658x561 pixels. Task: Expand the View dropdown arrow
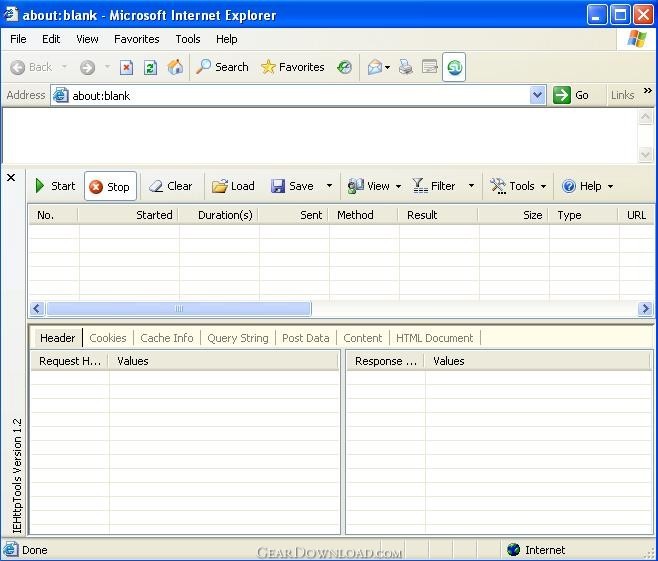tap(398, 186)
